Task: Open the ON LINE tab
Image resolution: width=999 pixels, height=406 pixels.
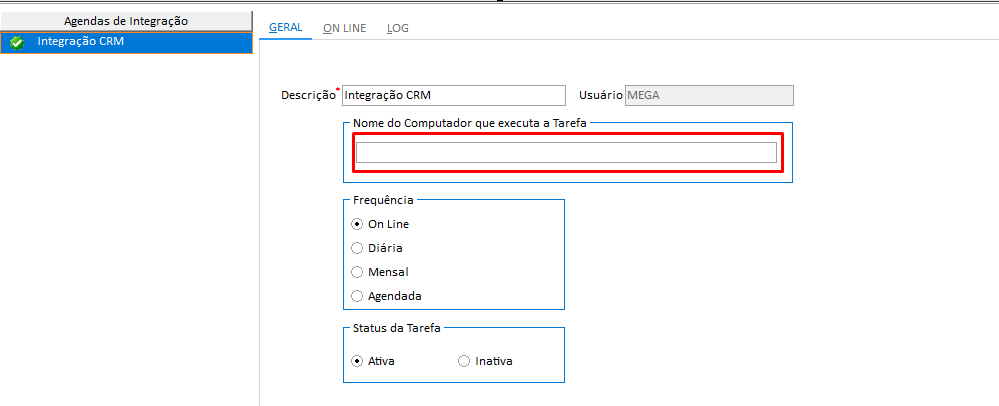Action: pyautogui.click(x=344, y=28)
